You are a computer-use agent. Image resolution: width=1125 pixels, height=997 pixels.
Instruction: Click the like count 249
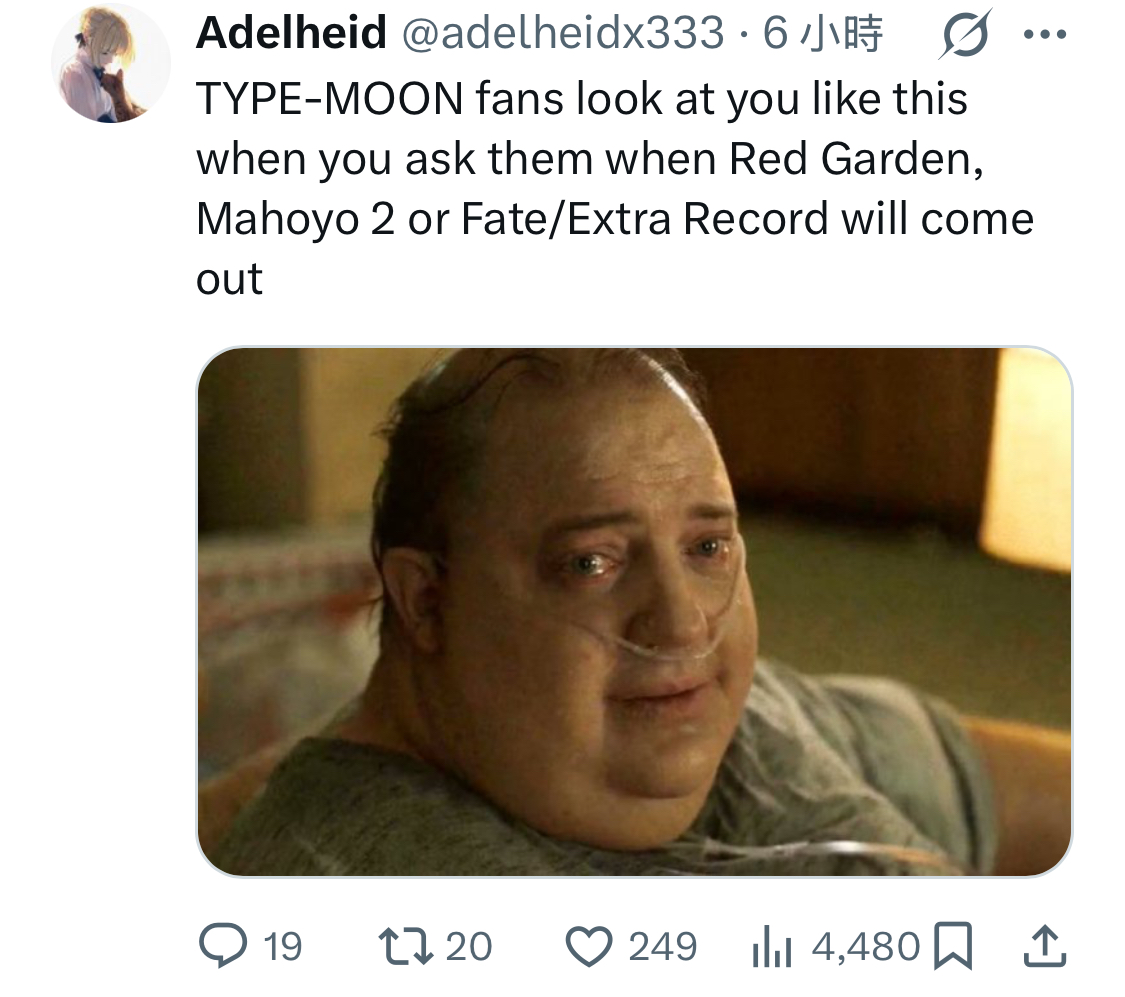point(663,947)
